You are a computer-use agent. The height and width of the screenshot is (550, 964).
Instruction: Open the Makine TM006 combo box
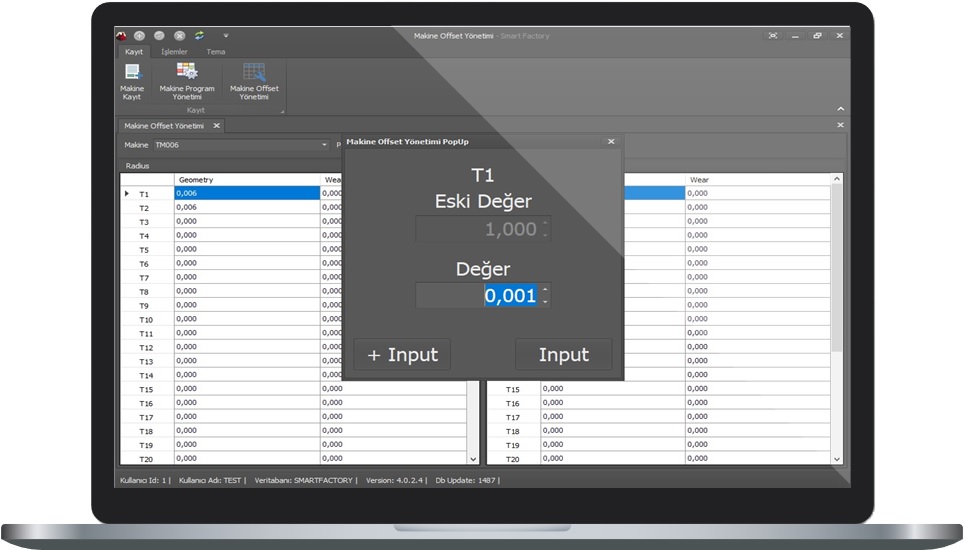click(x=241, y=145)
